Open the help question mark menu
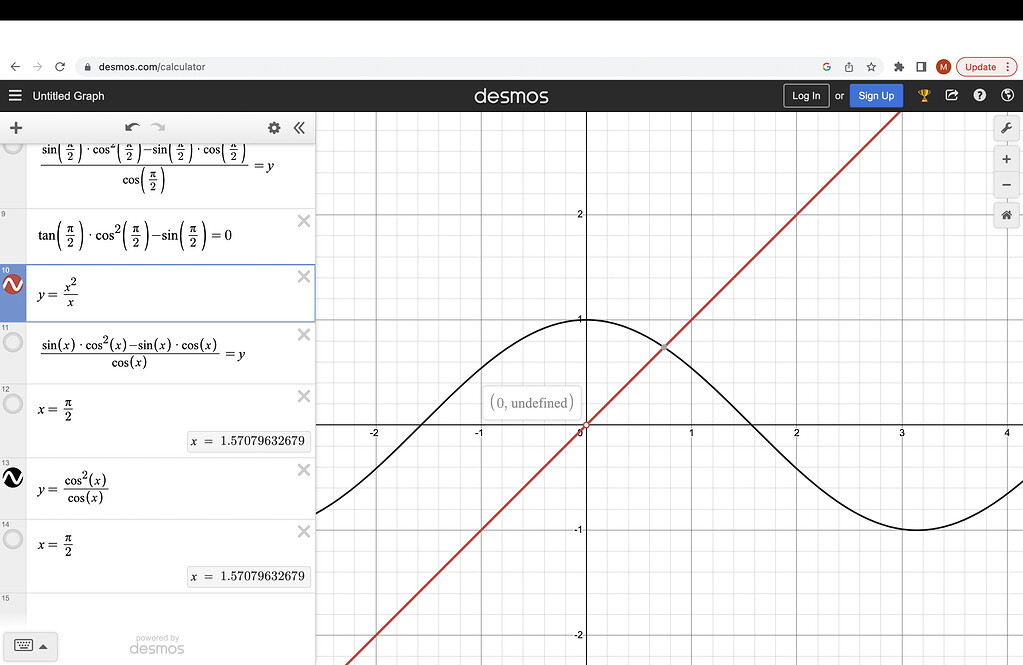Image resolution: width=1023 pixels, height=665 pixels. [979, 95]
